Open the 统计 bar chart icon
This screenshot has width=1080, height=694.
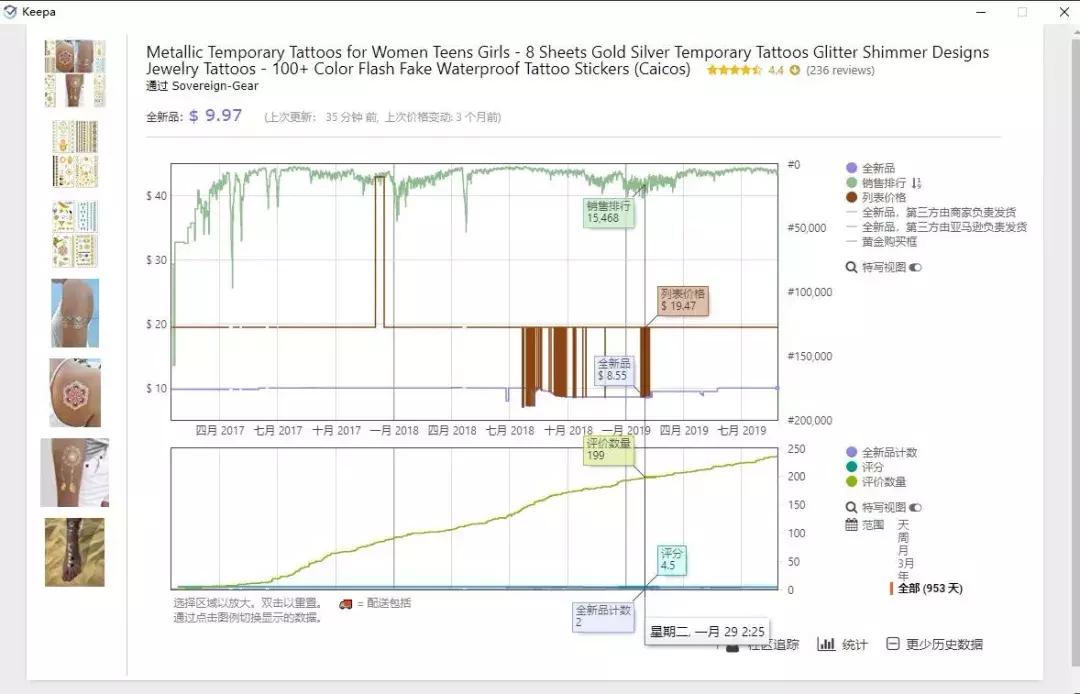pyautogui.click(x=826, y=644)
